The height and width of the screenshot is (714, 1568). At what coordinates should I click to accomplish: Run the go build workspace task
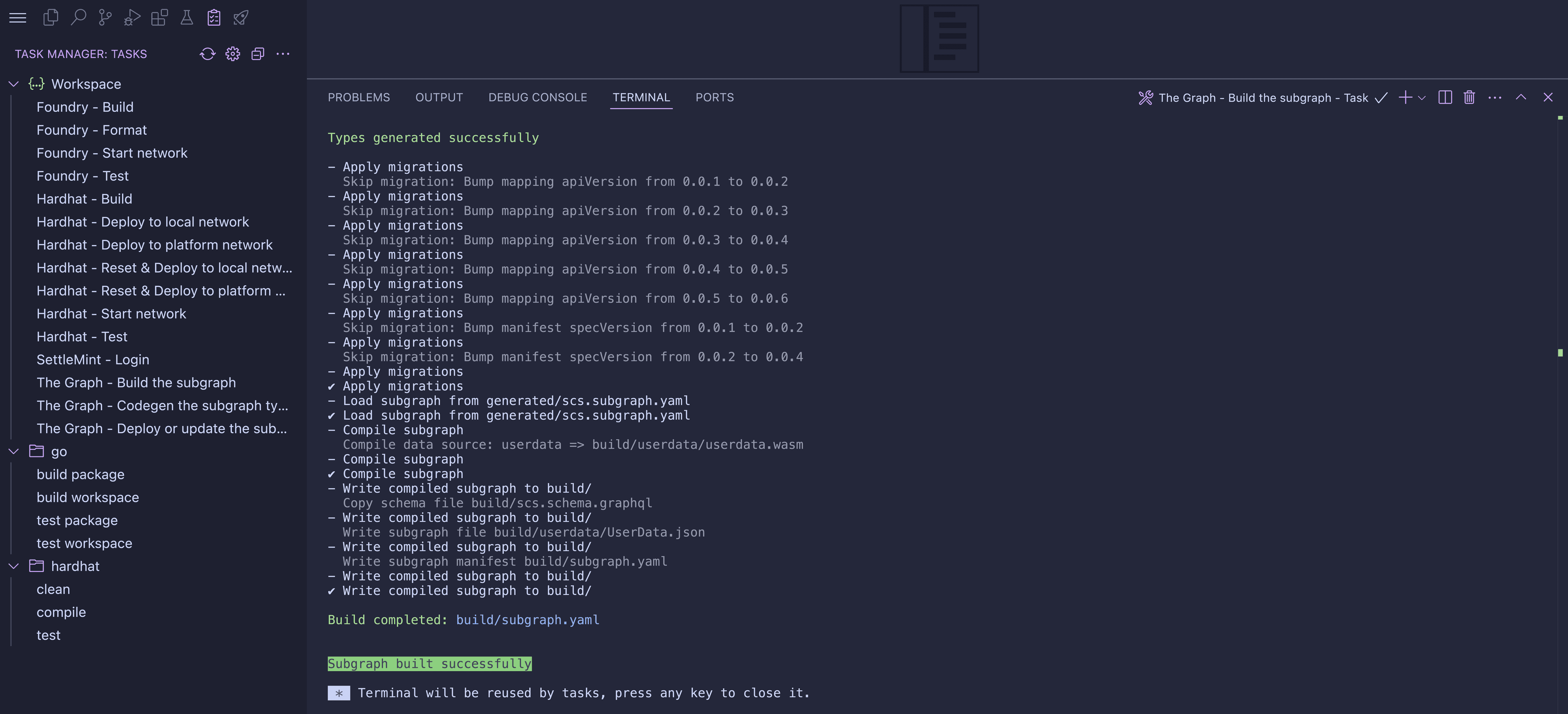[88, 497]
